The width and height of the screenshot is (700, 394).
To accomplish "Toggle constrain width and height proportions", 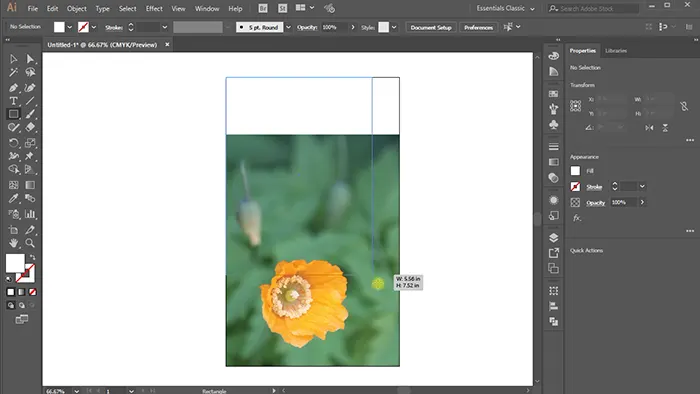I will 684,106.
